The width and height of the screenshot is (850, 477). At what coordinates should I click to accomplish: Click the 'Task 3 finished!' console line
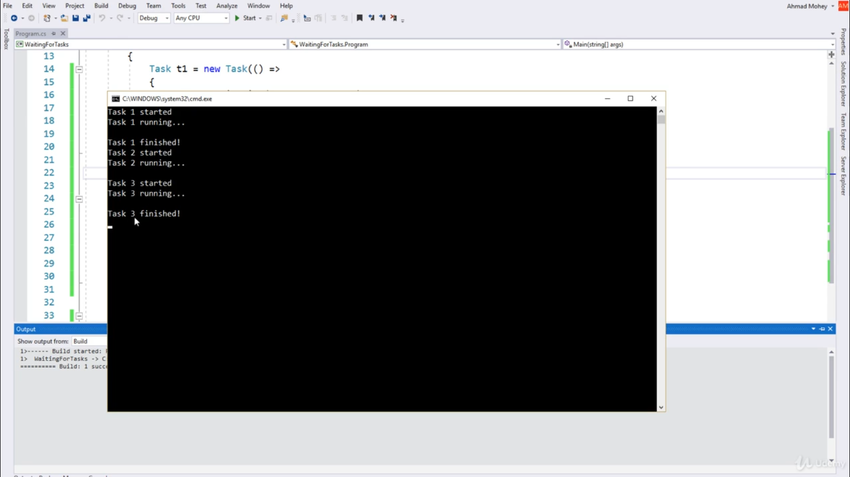[144, 214]
